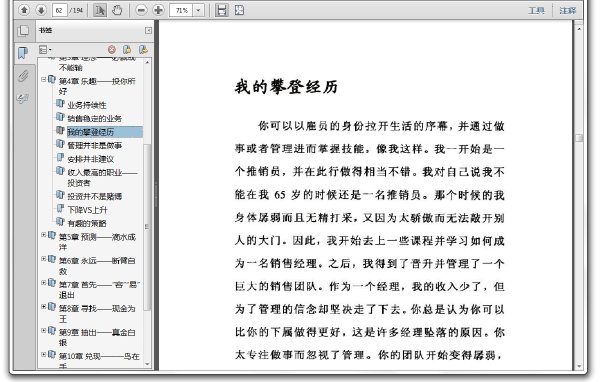Screen dimensions: 600x382
Task: Click the bookmark scrollbar down arrow
Action: tap(148, 365)
